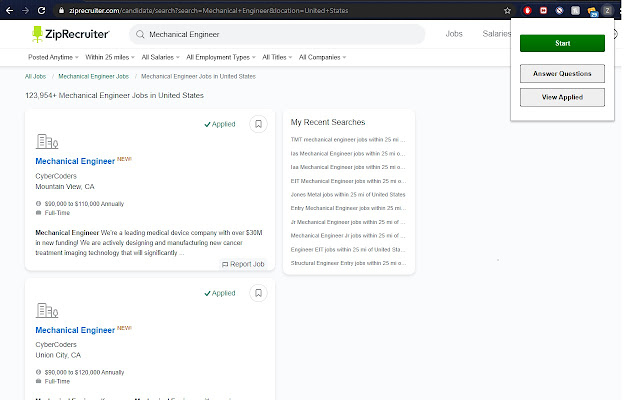Screen dimensions: 640x400
Task: Focus the Mechanical Engineer search field
Action: pos(278,34)
